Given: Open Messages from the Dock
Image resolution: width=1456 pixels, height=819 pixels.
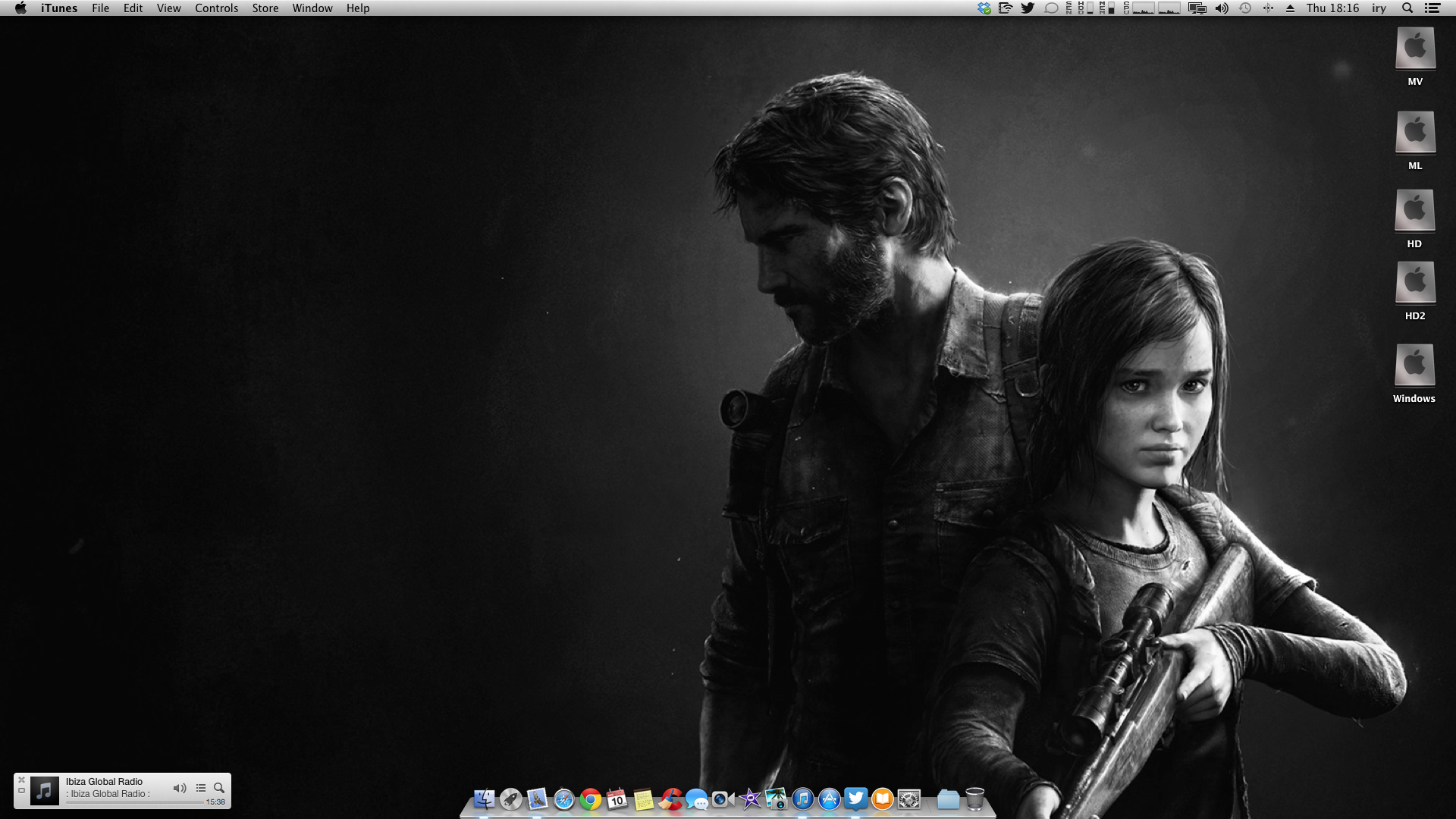Looking at the screenshot, I should click(x=697, y=799).
